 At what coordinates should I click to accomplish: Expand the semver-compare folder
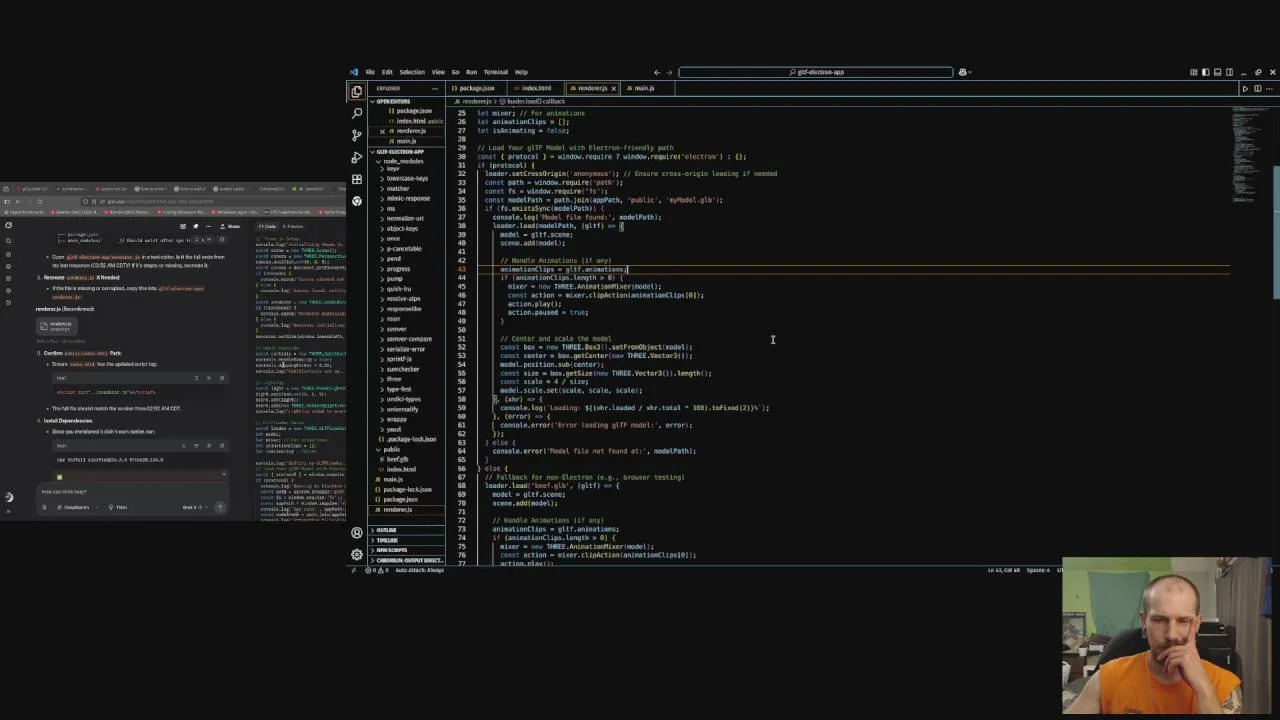(409, 339)
